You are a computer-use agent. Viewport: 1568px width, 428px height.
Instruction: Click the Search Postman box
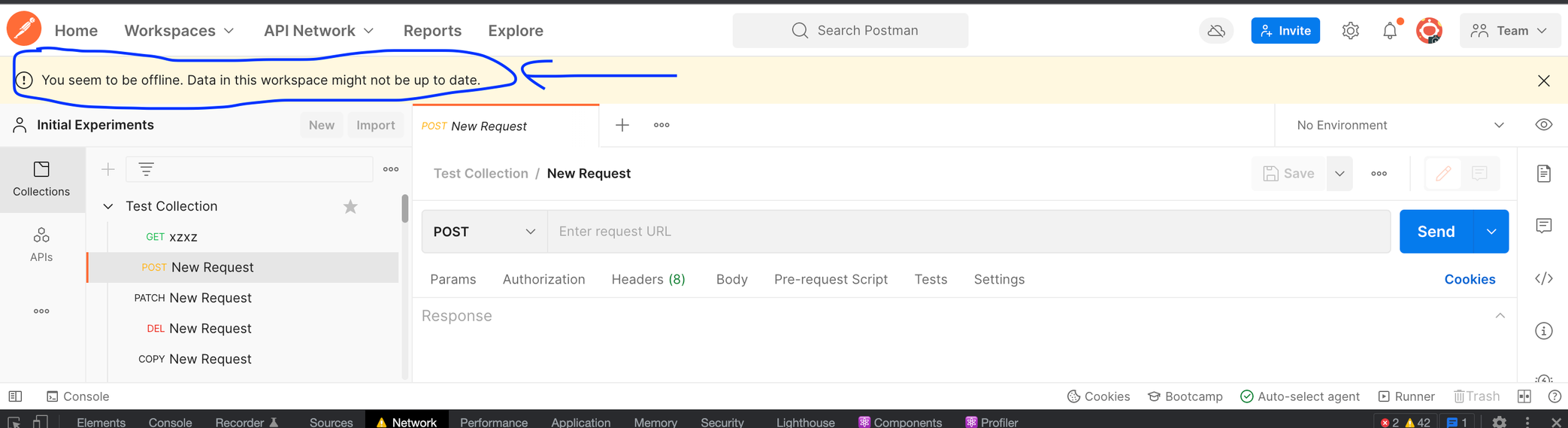tap(850, 31)
